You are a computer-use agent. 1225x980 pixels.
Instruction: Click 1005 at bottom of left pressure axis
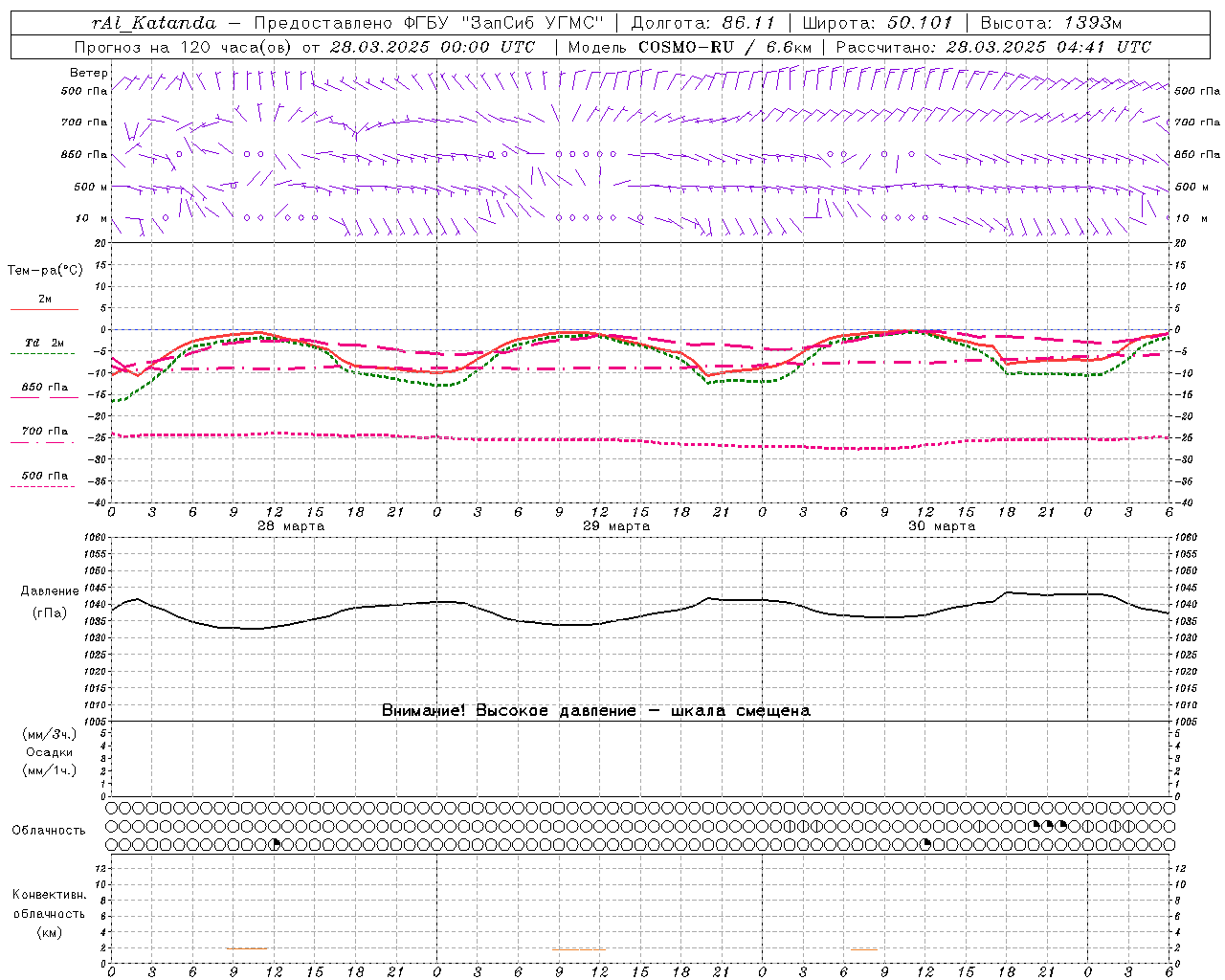coord(97,721)
